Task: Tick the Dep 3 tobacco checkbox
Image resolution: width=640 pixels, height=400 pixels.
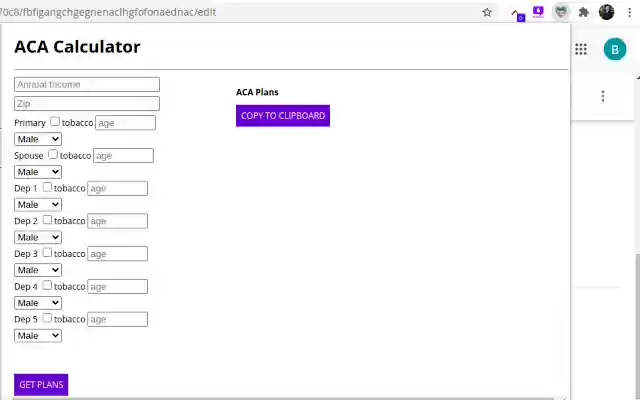Action: click(47, 252)
